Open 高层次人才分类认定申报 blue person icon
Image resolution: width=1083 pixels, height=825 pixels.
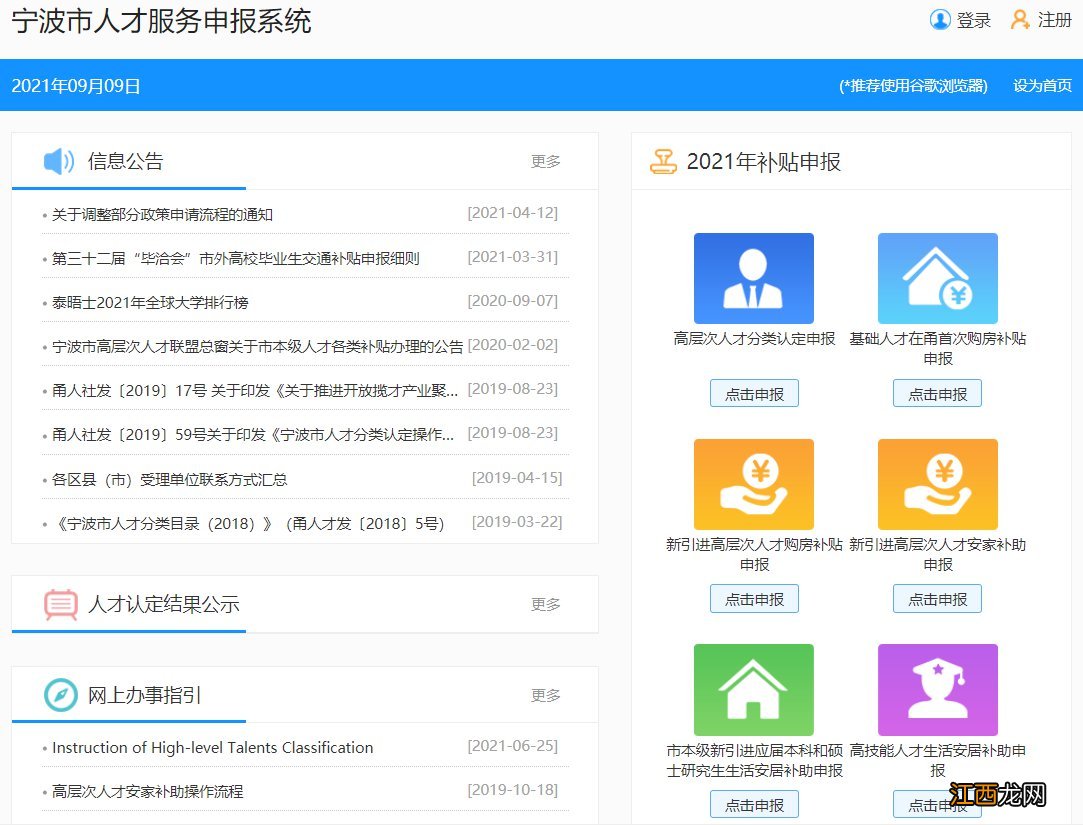coord(753,277)
